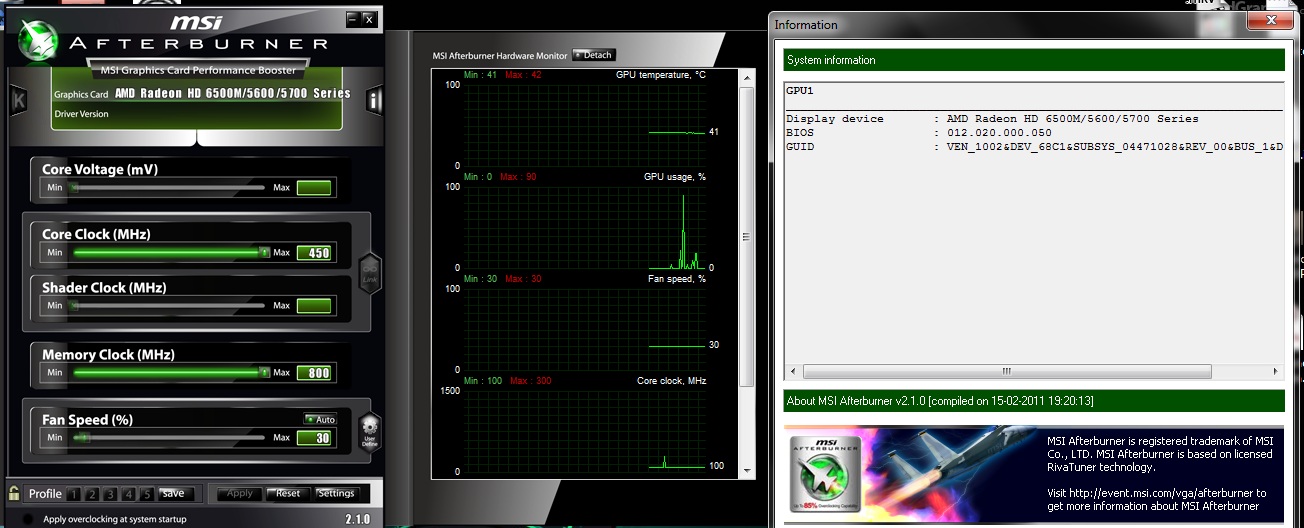Click the Fan speed graph

tap(584, 329)
